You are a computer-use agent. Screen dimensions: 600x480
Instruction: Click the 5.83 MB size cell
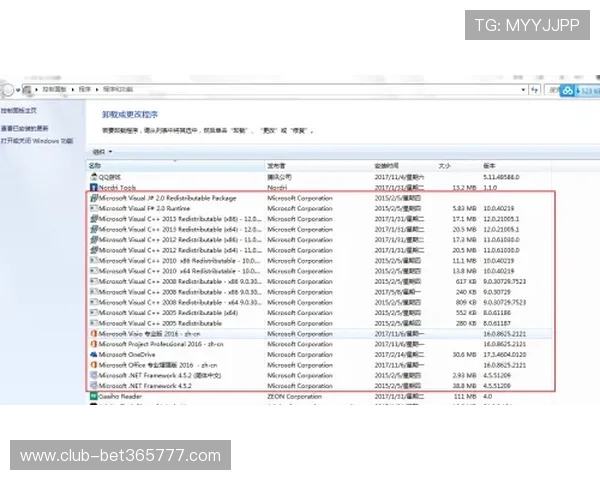point(464,208)
